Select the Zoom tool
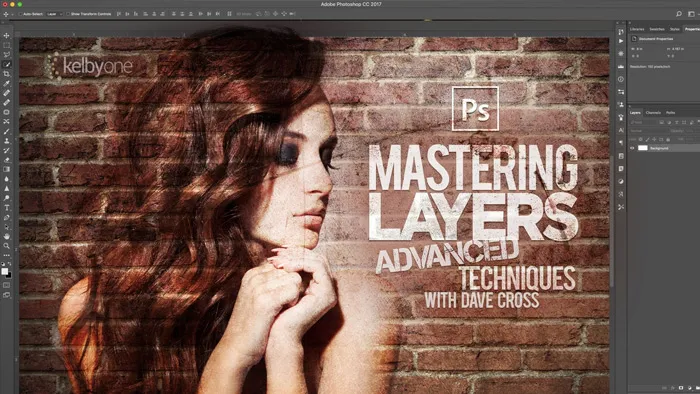Screen dimensions: 700x394 pyautogui.click(x=6, y=245)
